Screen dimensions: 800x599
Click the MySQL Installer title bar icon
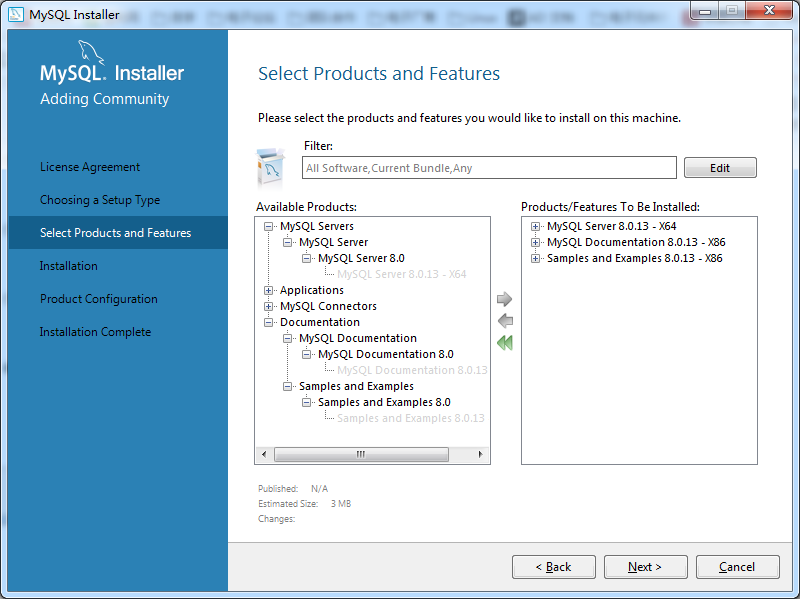pyautogui.click(x=16, y=14)
